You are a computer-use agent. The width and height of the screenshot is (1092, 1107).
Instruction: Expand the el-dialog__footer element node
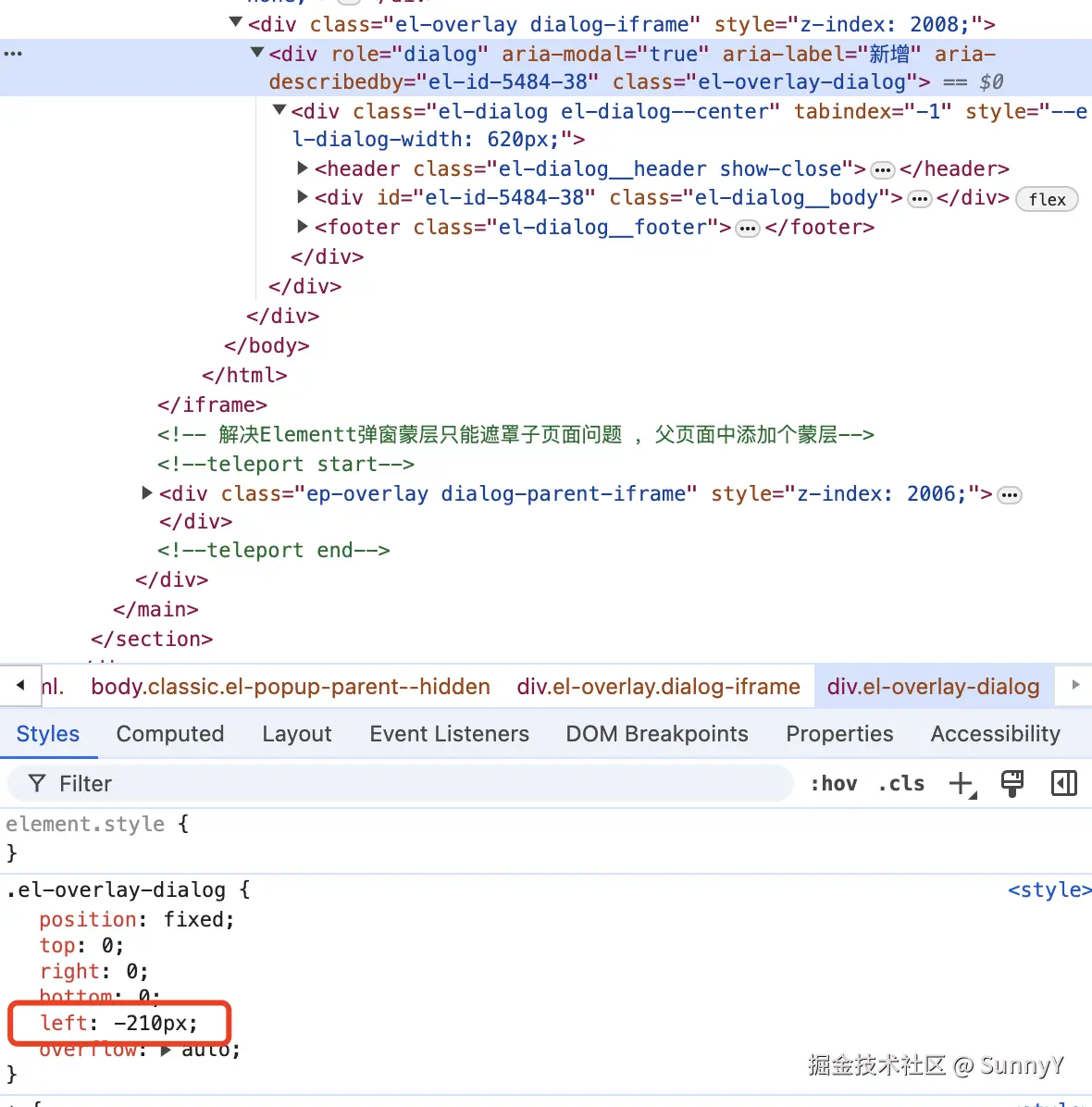(302, 227)
